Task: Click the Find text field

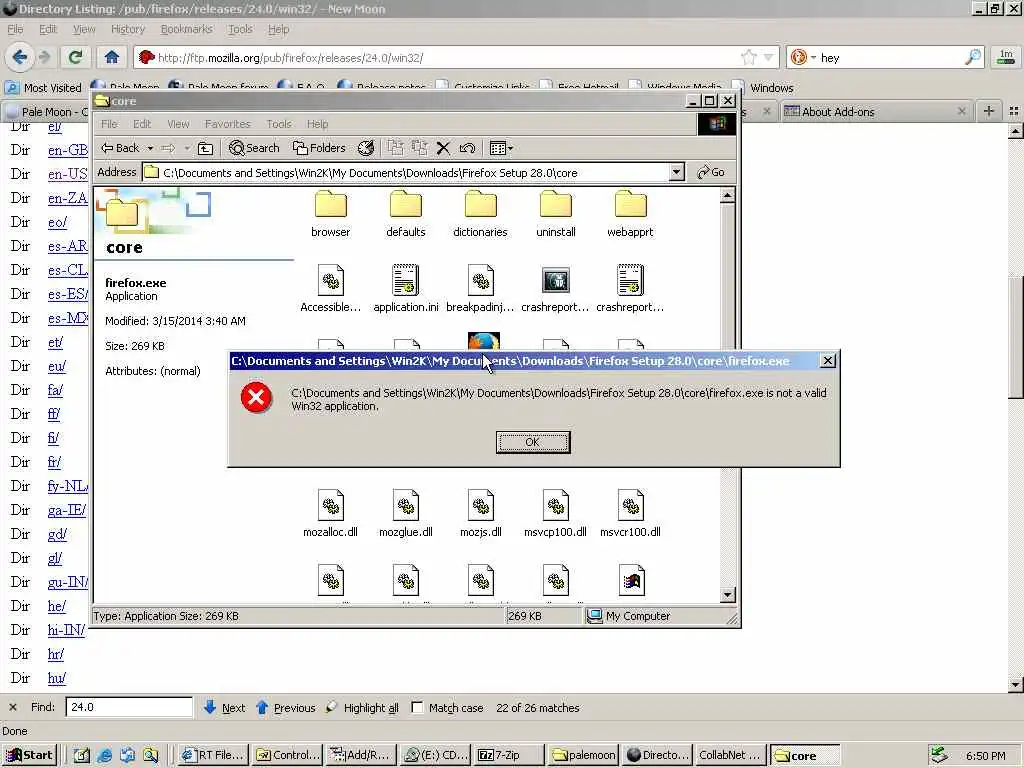Action: click(129, 707)
